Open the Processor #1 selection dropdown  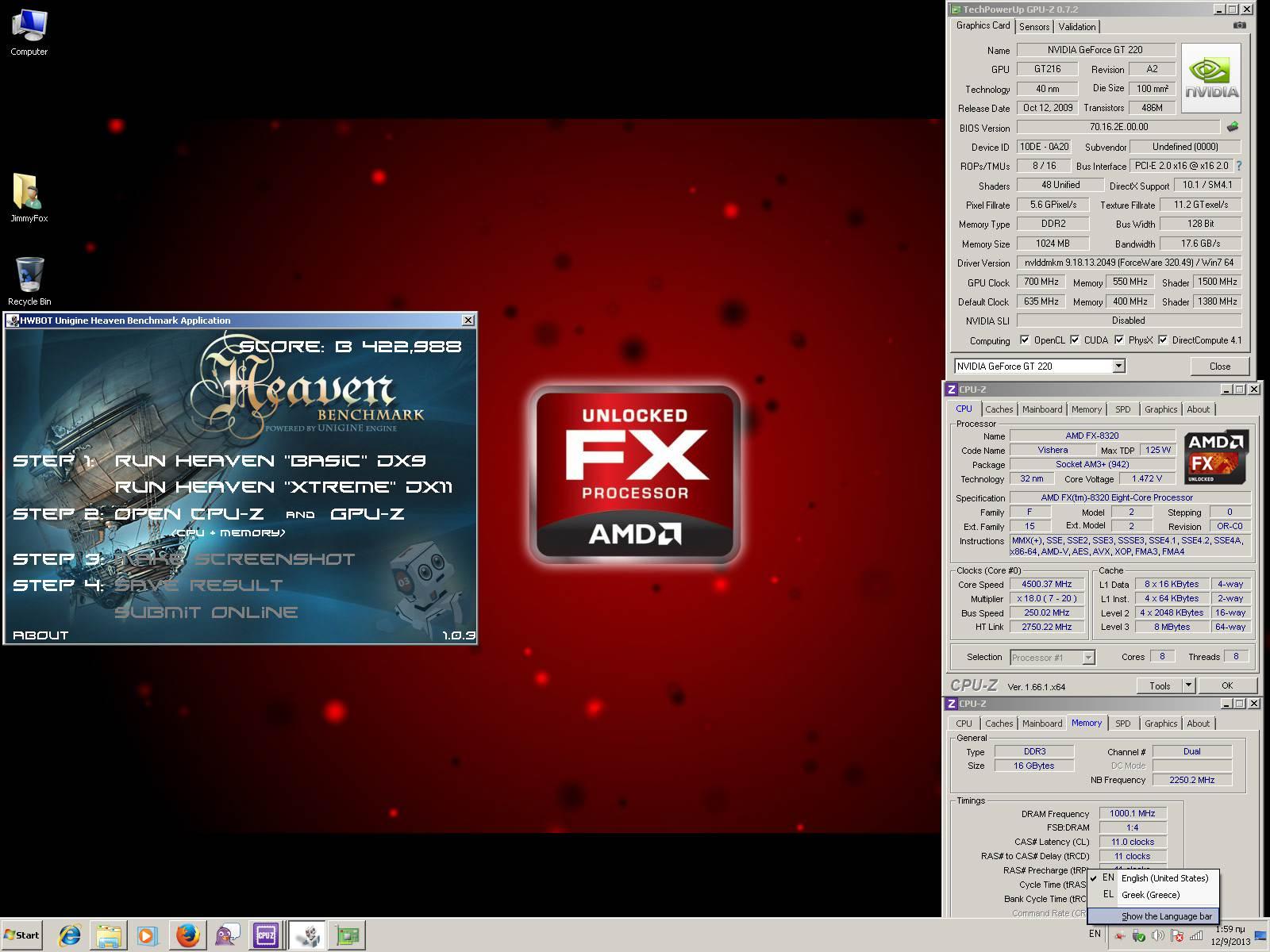[x=1088, y=657]
